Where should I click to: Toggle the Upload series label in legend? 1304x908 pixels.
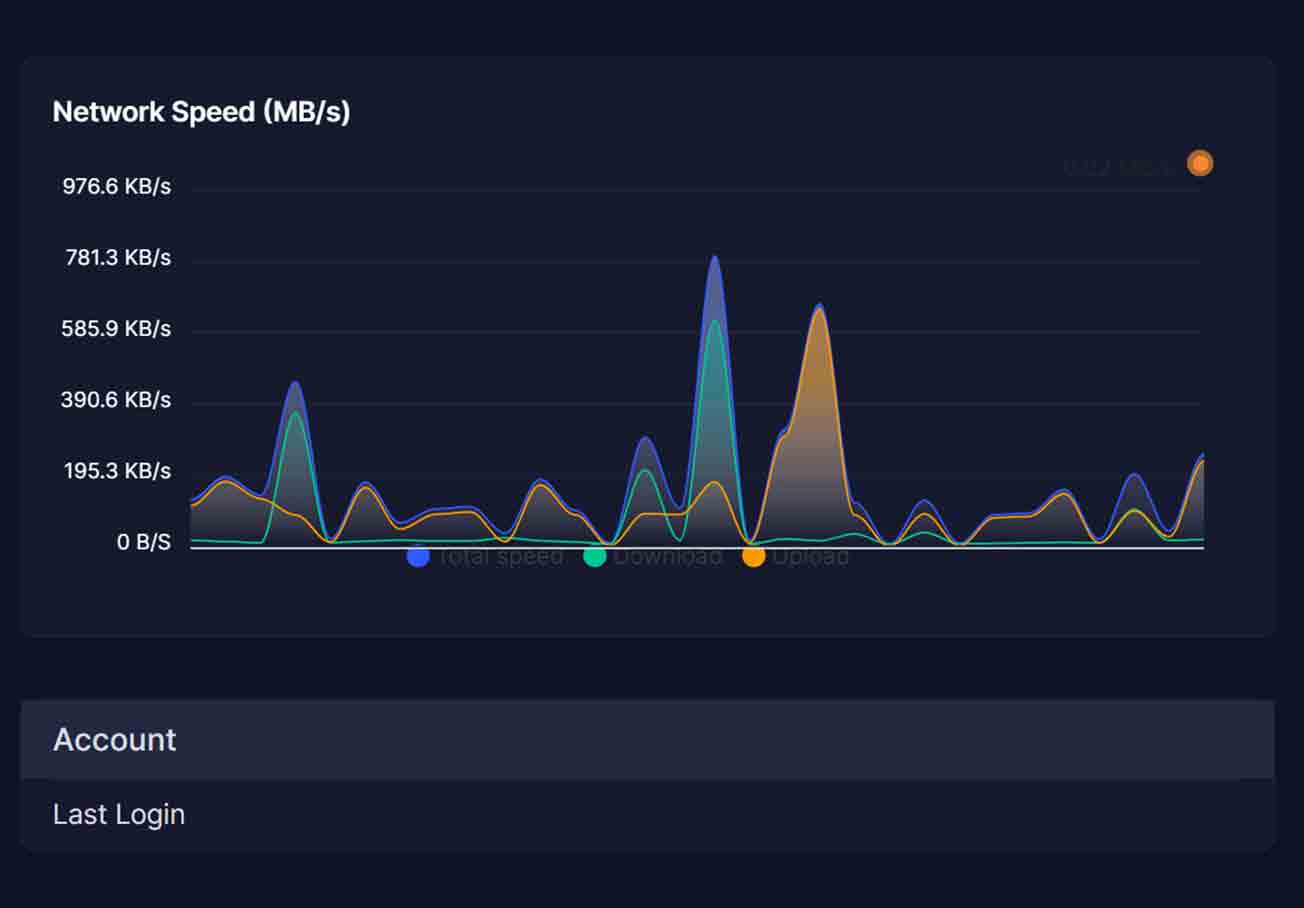(x=811, y=556)
